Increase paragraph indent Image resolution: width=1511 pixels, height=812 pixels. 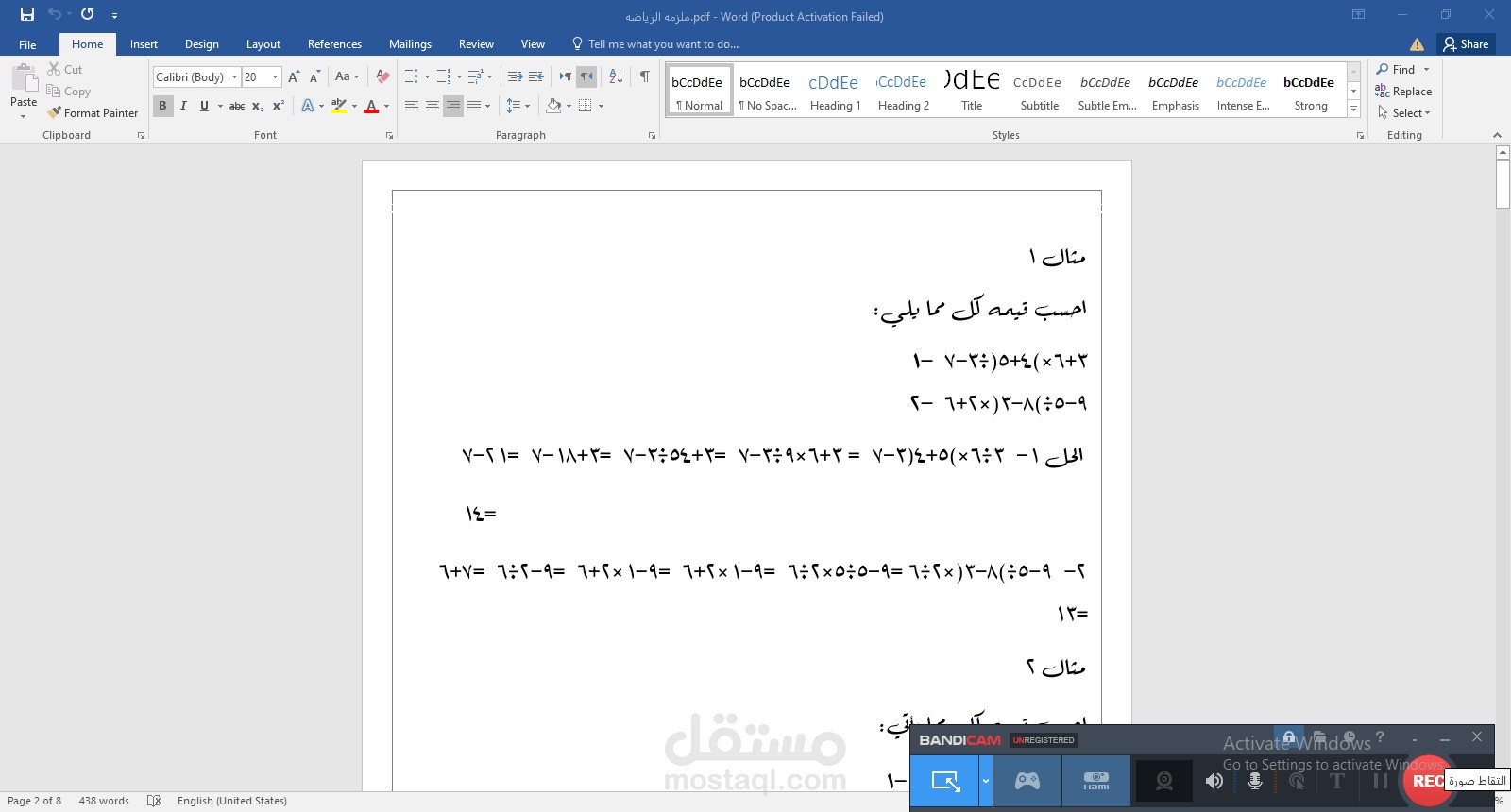click(535, 76)
